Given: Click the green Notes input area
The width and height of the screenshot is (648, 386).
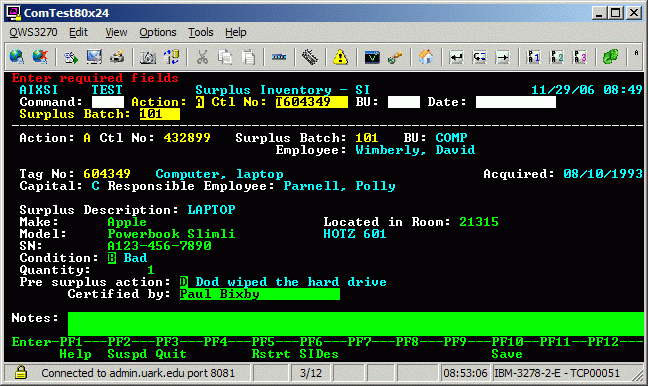Looking at the screenshot, I should pyautogui.click(x=356, y=324).
